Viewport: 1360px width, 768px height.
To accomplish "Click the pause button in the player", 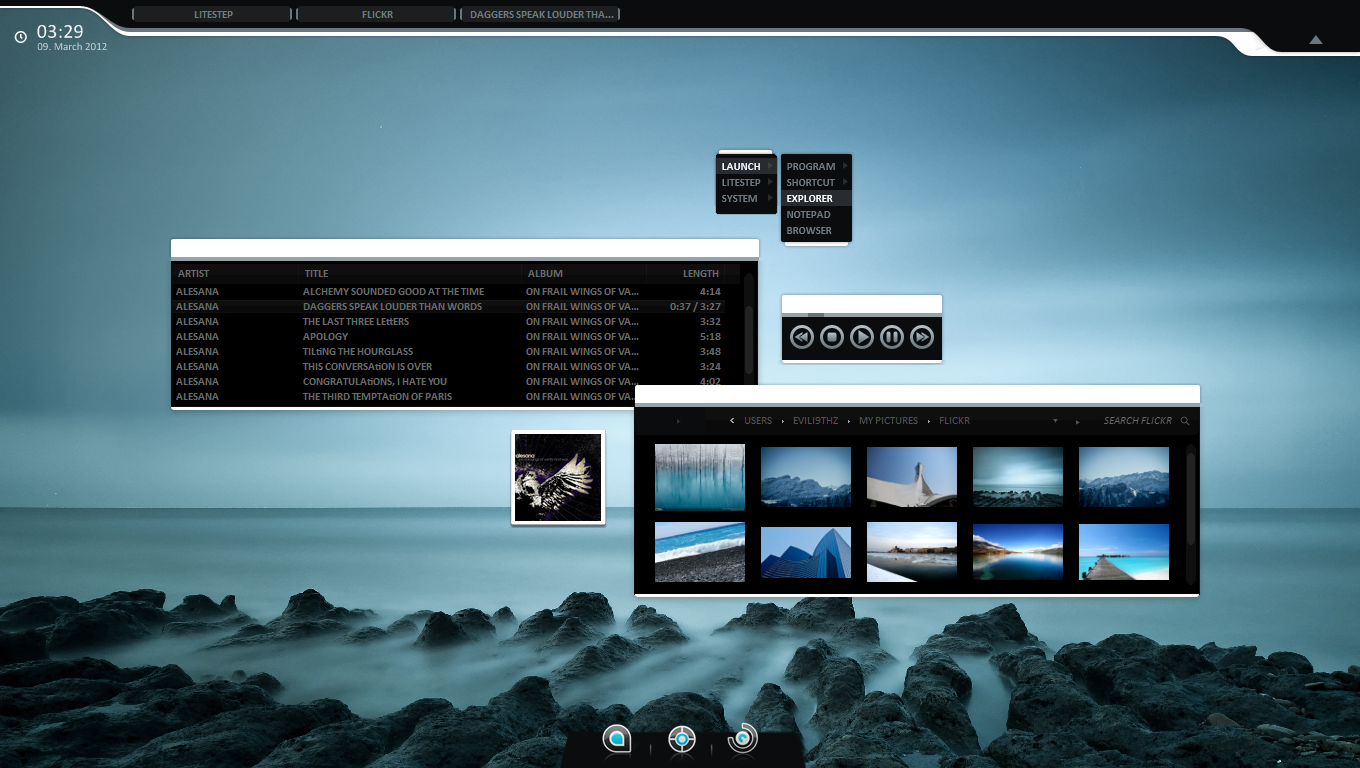I will click(892, 337).
